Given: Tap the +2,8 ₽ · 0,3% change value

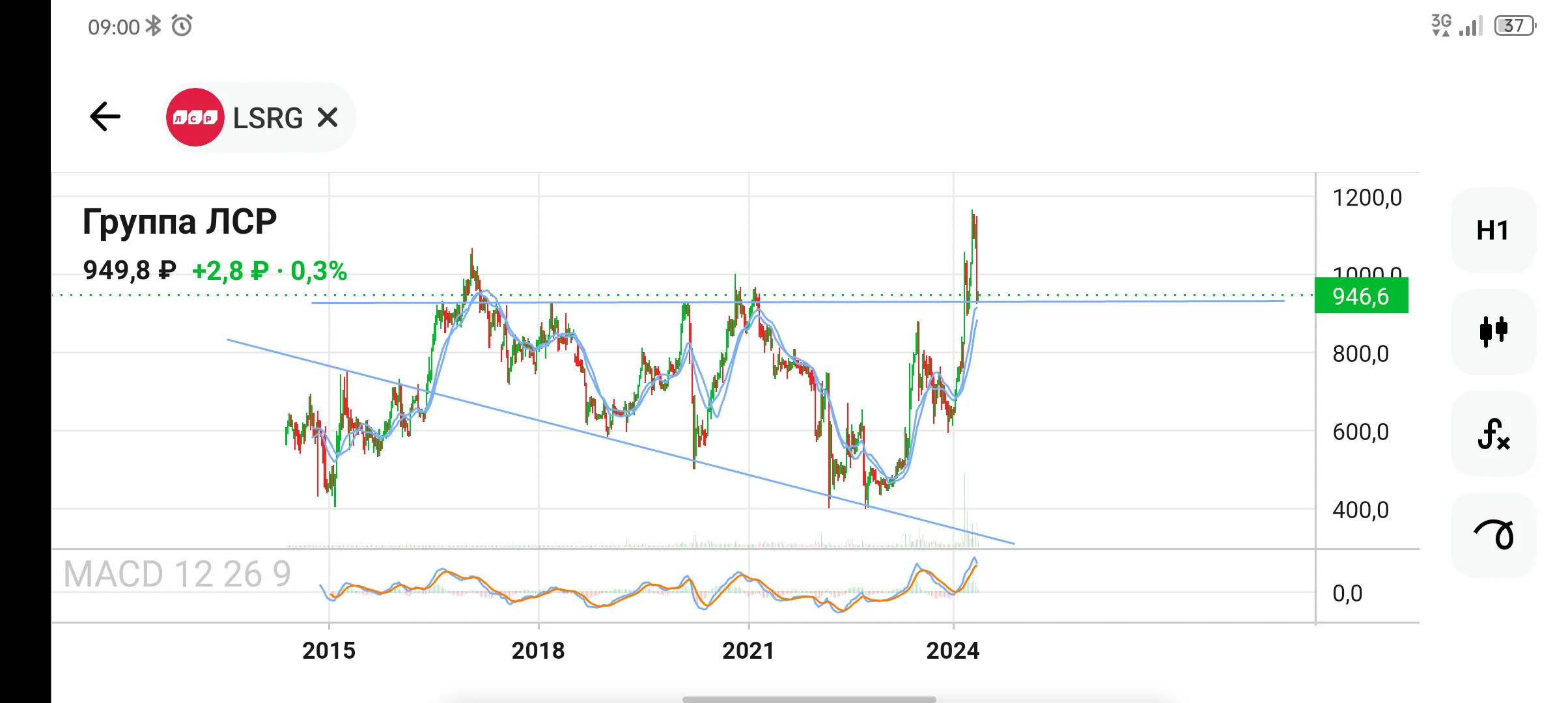Looking at the screenshot, I should click(x=270, y=271).
